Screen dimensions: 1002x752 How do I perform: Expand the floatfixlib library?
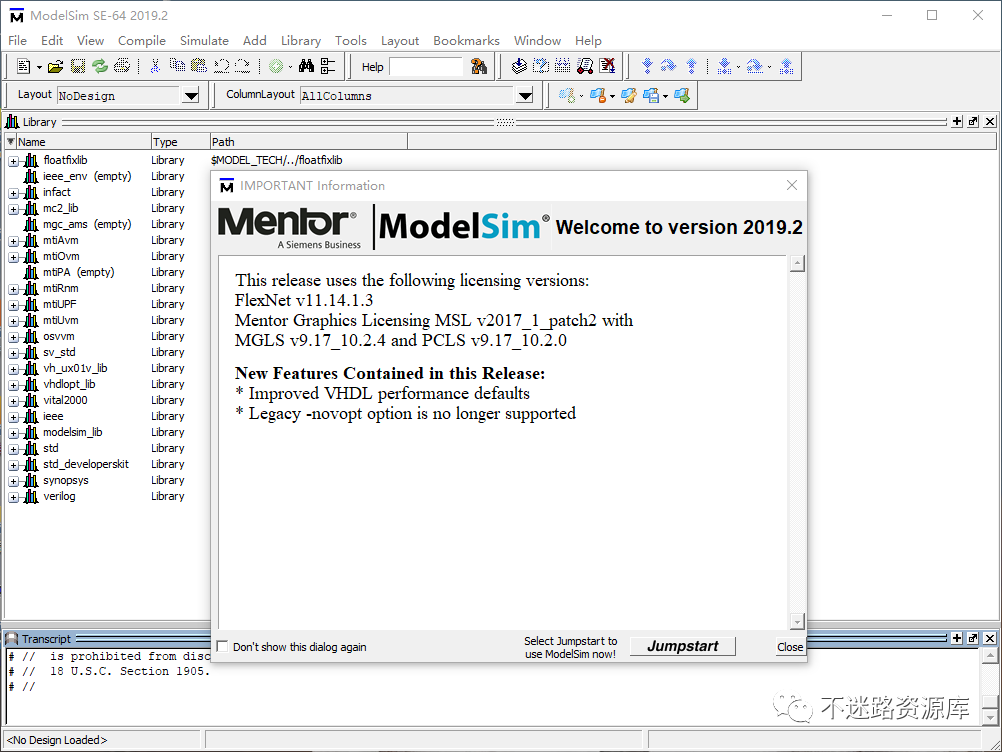tap(13, 161)
